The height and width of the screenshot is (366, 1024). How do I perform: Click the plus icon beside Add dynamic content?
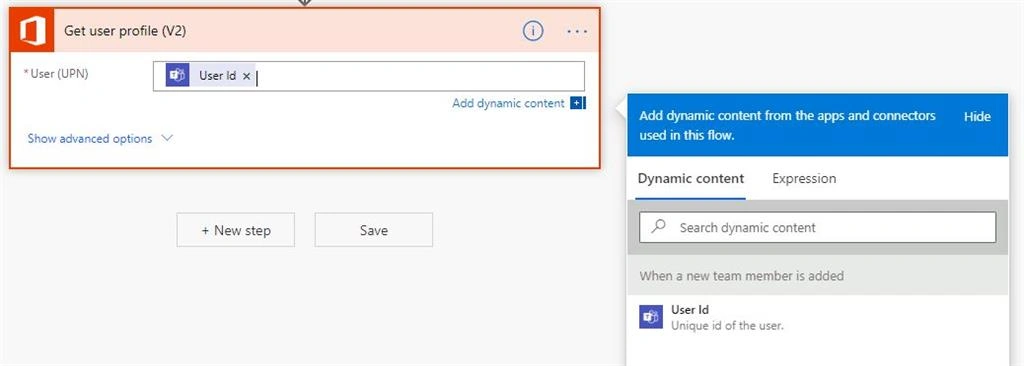[x=577, y=103]
